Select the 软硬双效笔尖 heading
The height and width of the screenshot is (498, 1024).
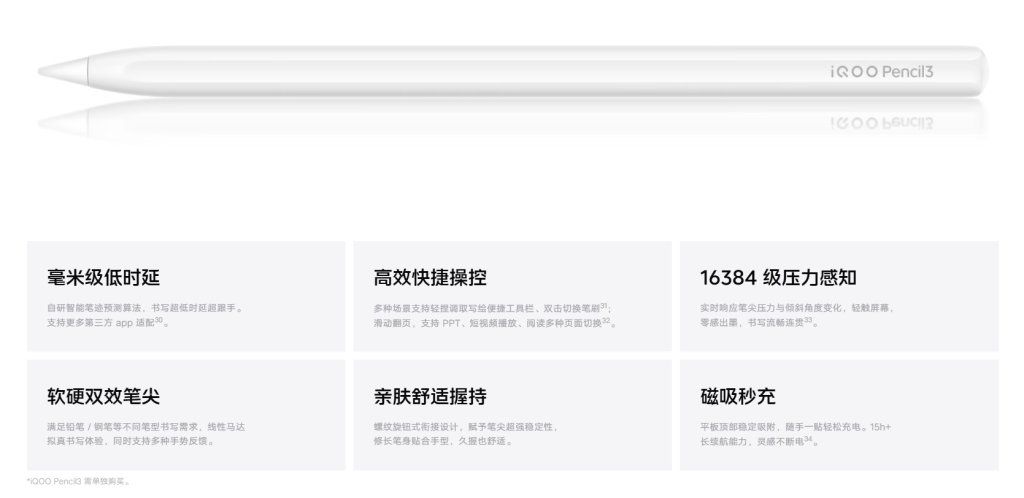pyautogui.click(x=103, y=396)
